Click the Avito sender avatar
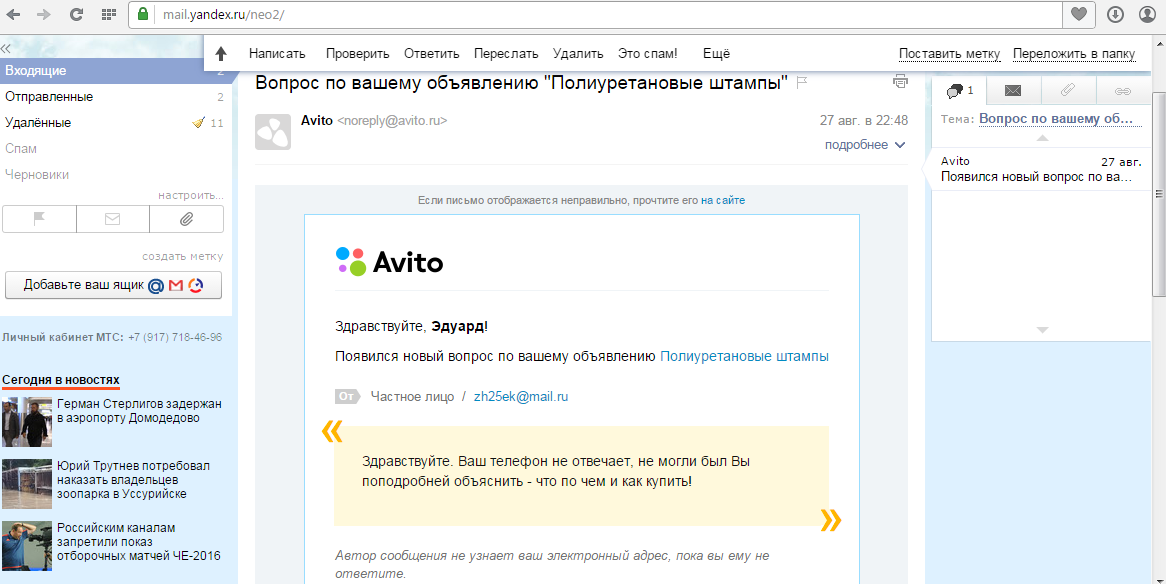Screen dimensions: 1166x584 (x=273, y=132)
